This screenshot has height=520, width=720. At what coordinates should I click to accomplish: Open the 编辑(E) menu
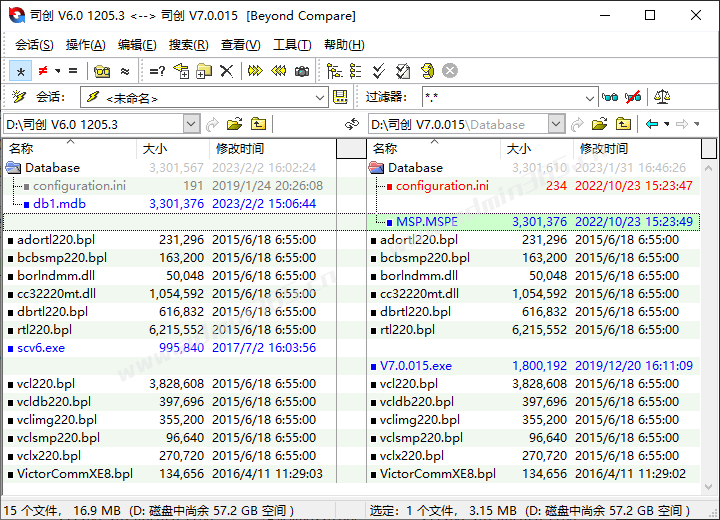point(137,45)
